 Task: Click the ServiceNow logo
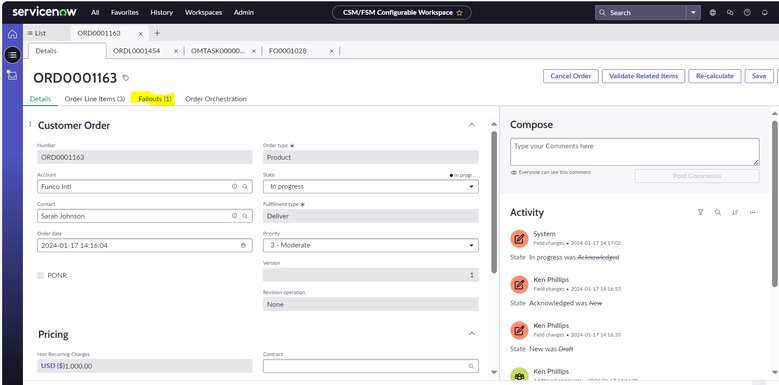click(44, 12)
